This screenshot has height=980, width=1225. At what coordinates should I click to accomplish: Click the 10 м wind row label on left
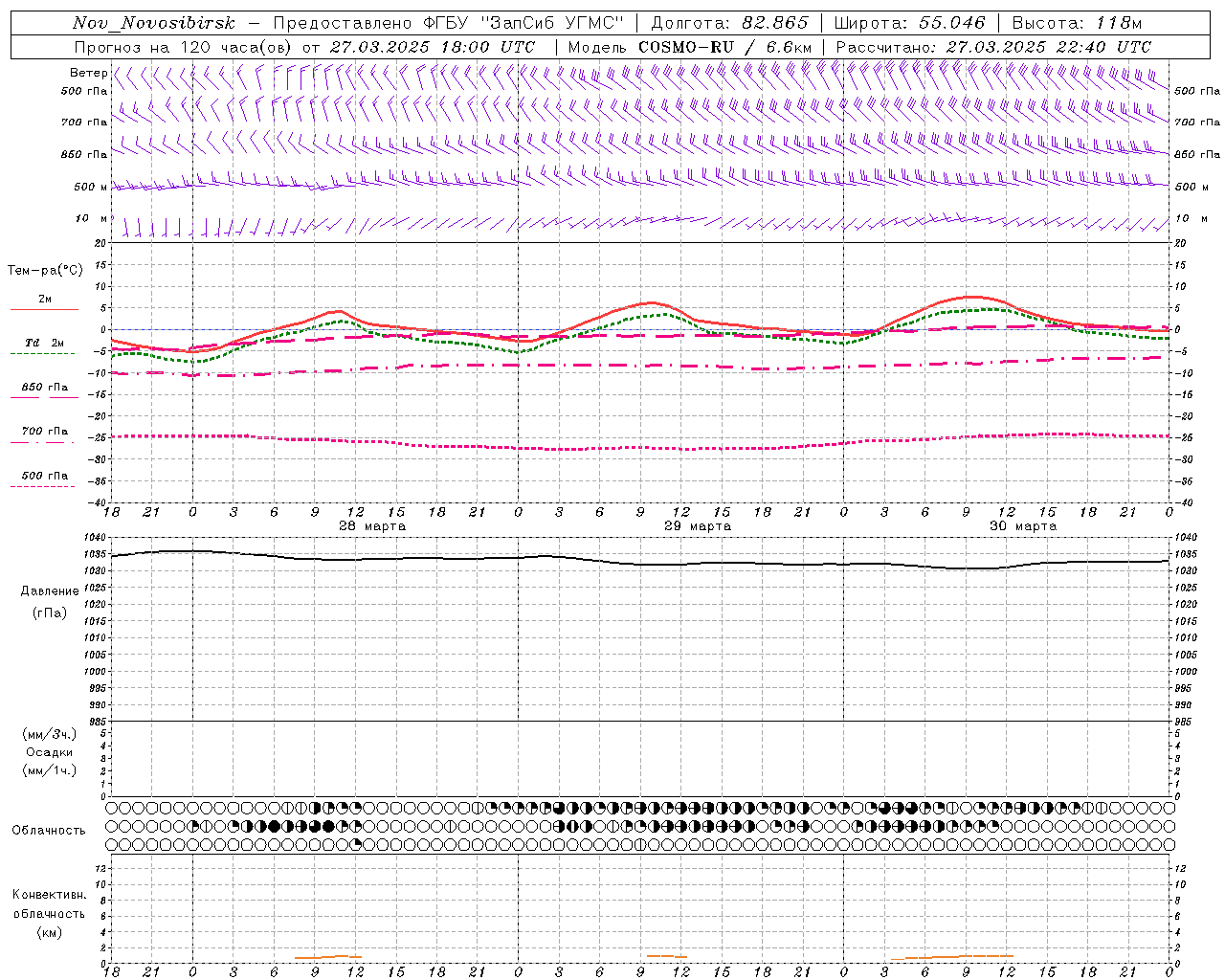tap(91, 218)
